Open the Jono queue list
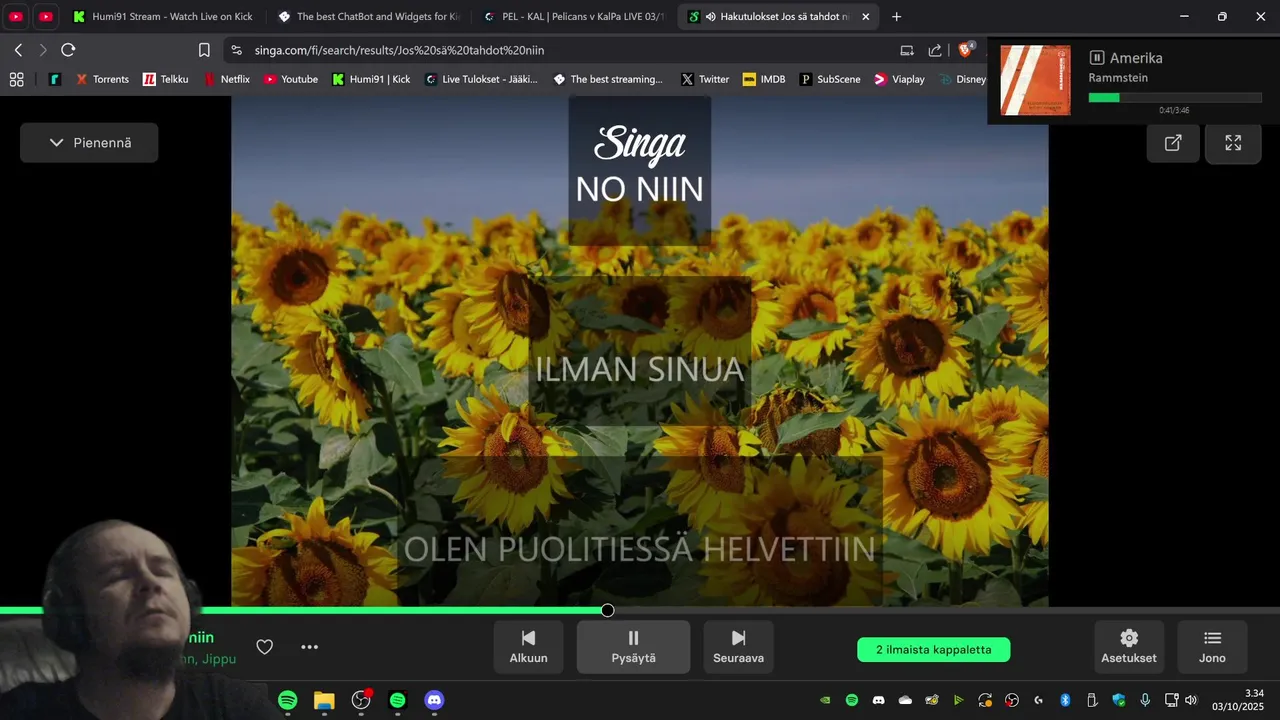This screenshot has height=720, width=1280. [x=1212, y=647]
